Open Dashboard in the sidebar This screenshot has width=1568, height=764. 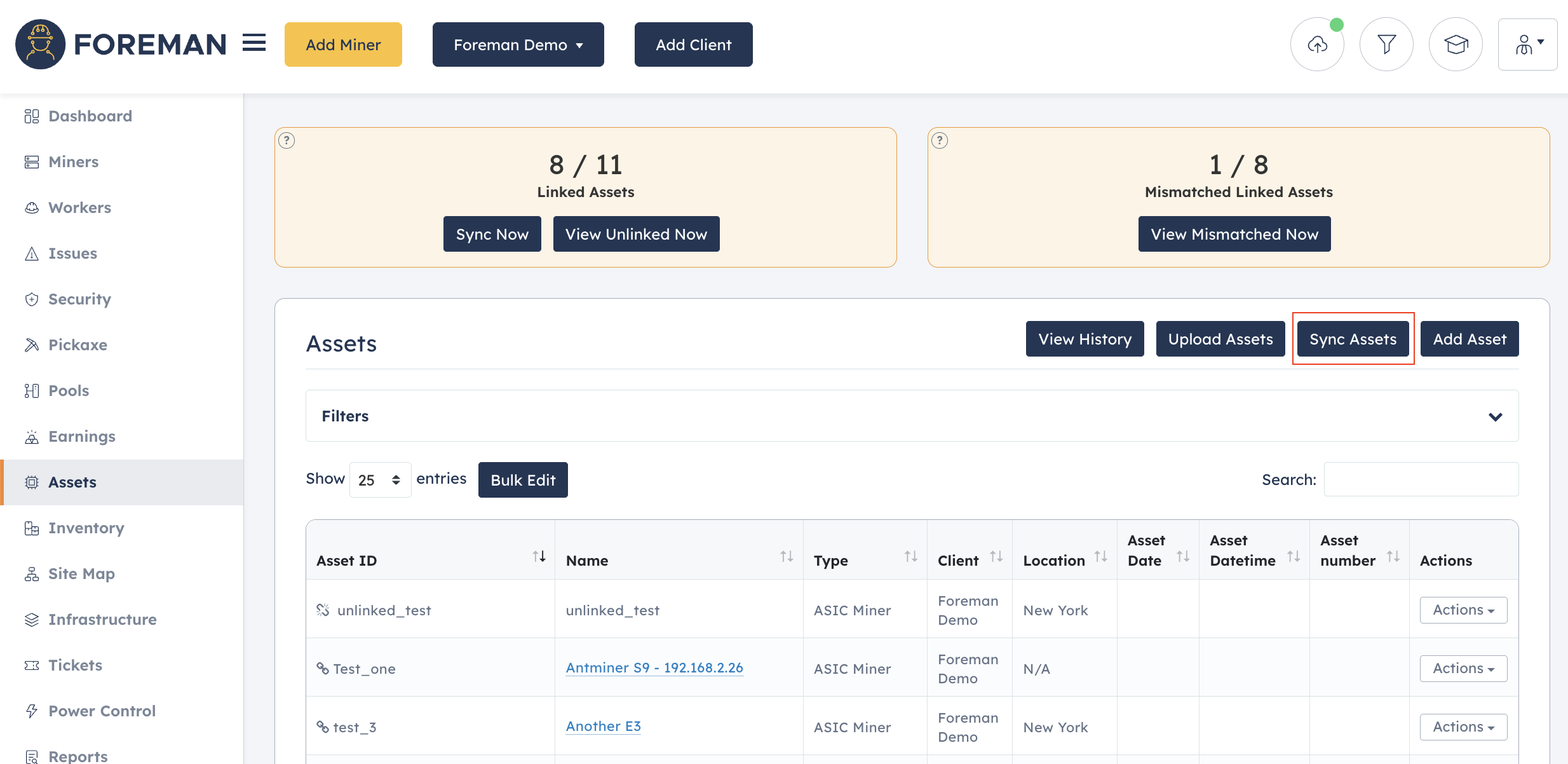(122, 116)
